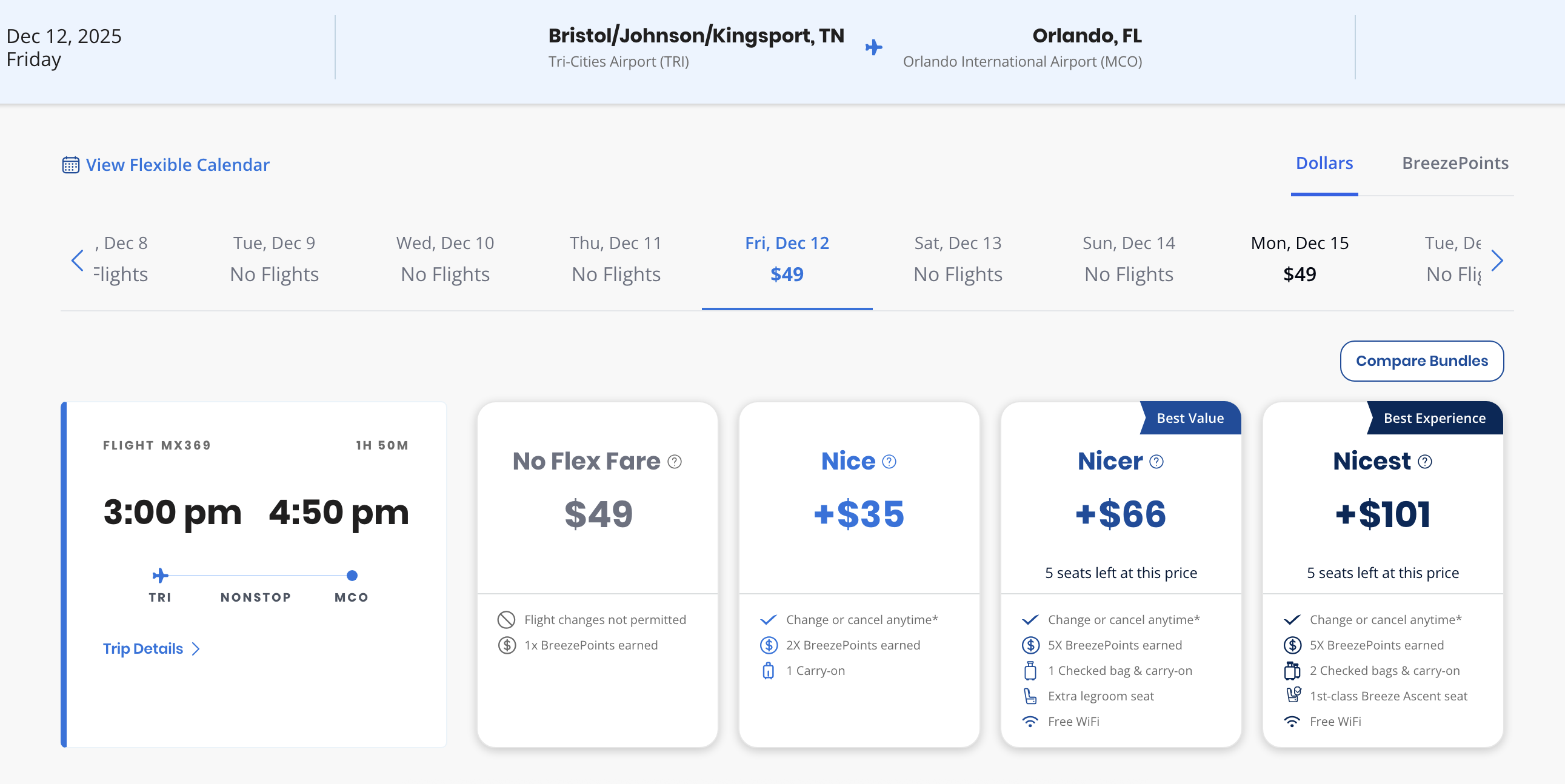Click Tri-Cities Airport (TRI) text
The image size is (1565, 784).
click(x=618, y=61)
